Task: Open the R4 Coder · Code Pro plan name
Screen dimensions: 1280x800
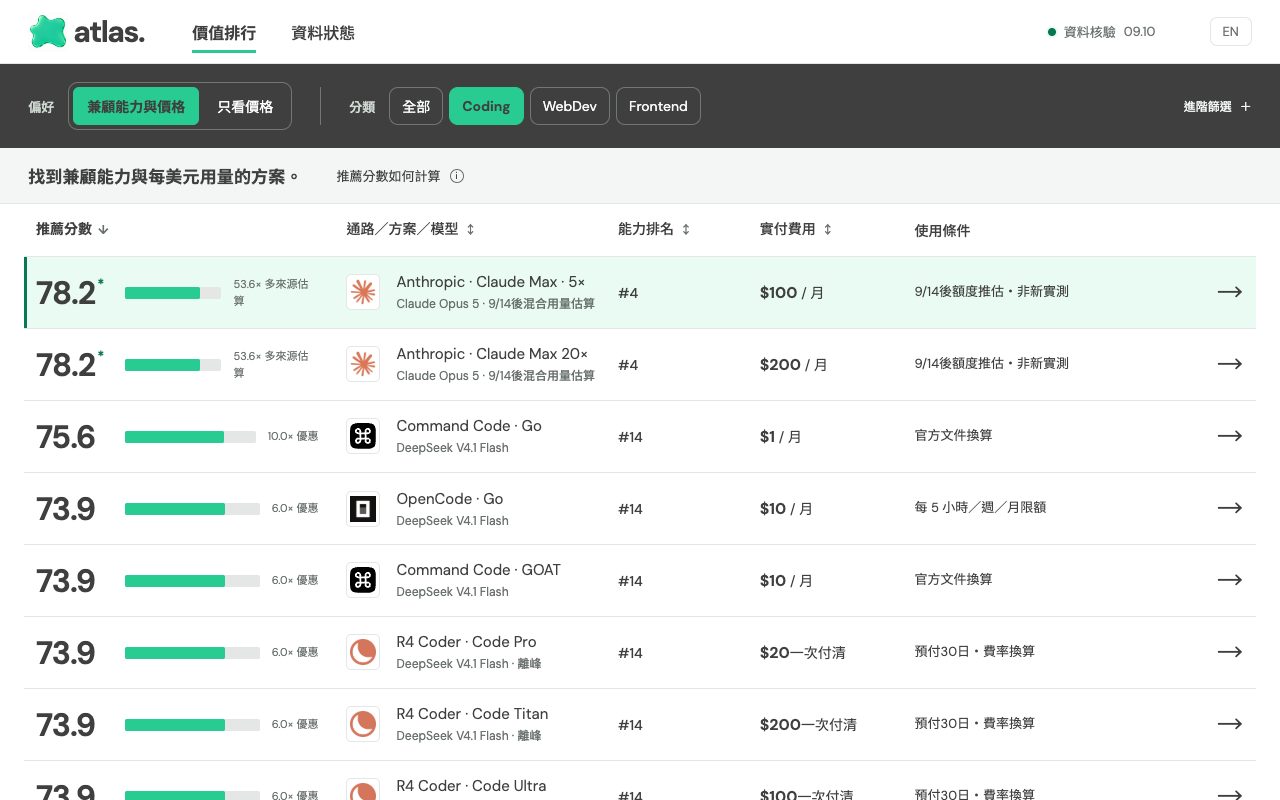Action: coord(466,642)
